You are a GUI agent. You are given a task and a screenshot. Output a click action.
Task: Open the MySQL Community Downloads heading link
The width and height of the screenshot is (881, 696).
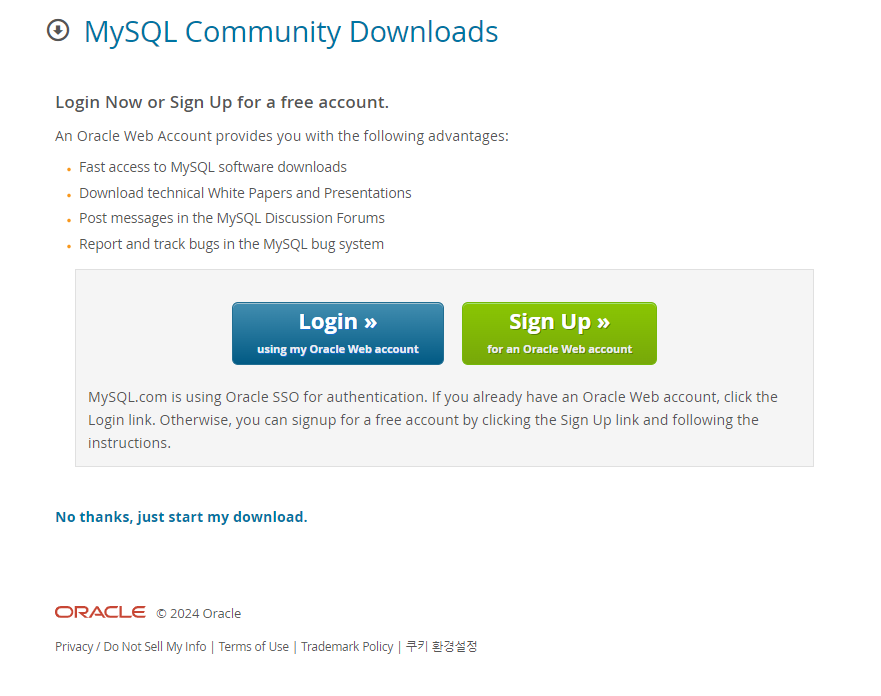(290, 32)
